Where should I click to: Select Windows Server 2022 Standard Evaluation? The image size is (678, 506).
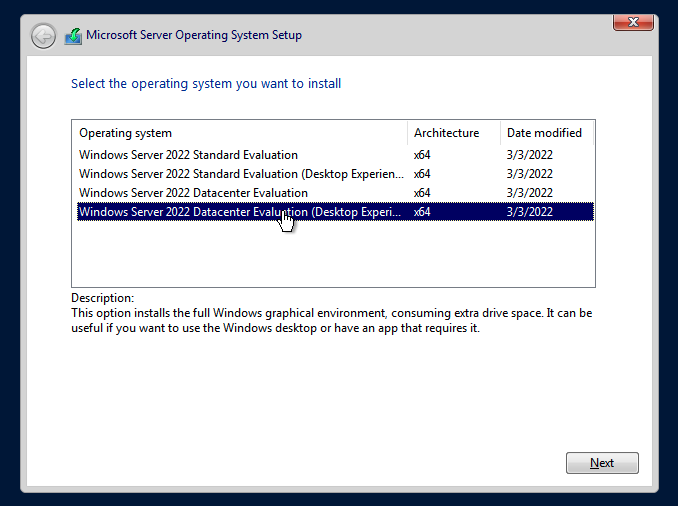pos(335,155)
